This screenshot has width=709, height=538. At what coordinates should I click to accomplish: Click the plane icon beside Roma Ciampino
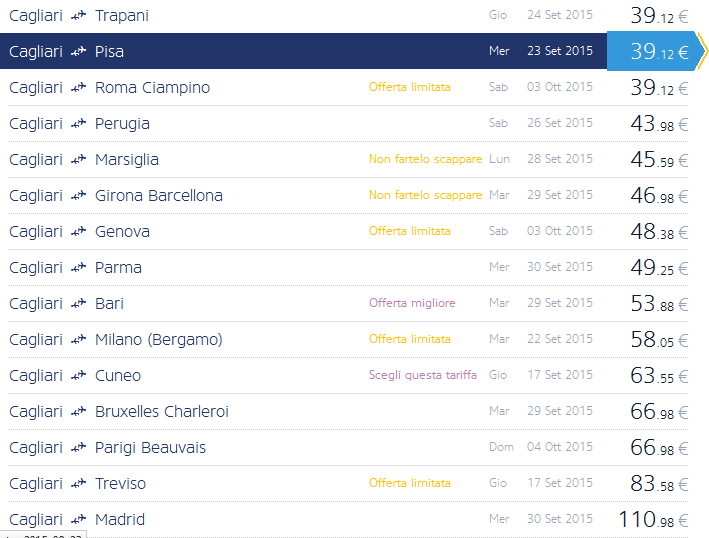pos(78,88)
